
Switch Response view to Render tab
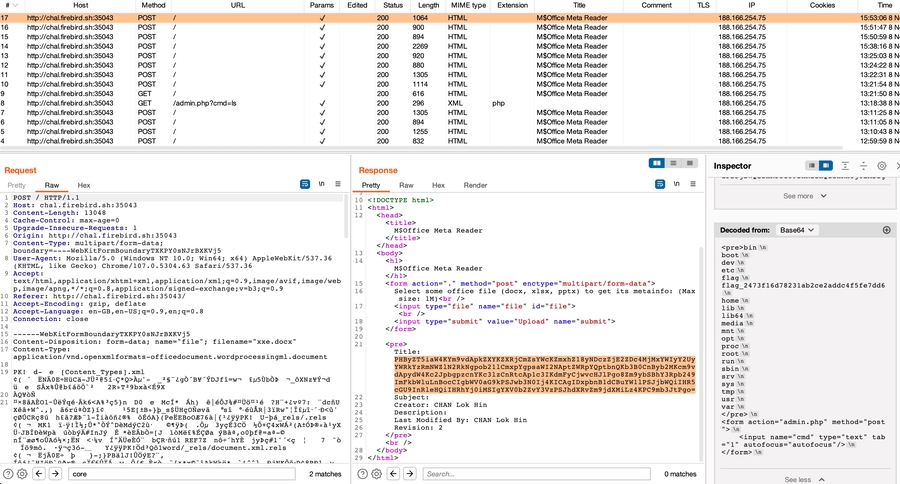point(475,185)
